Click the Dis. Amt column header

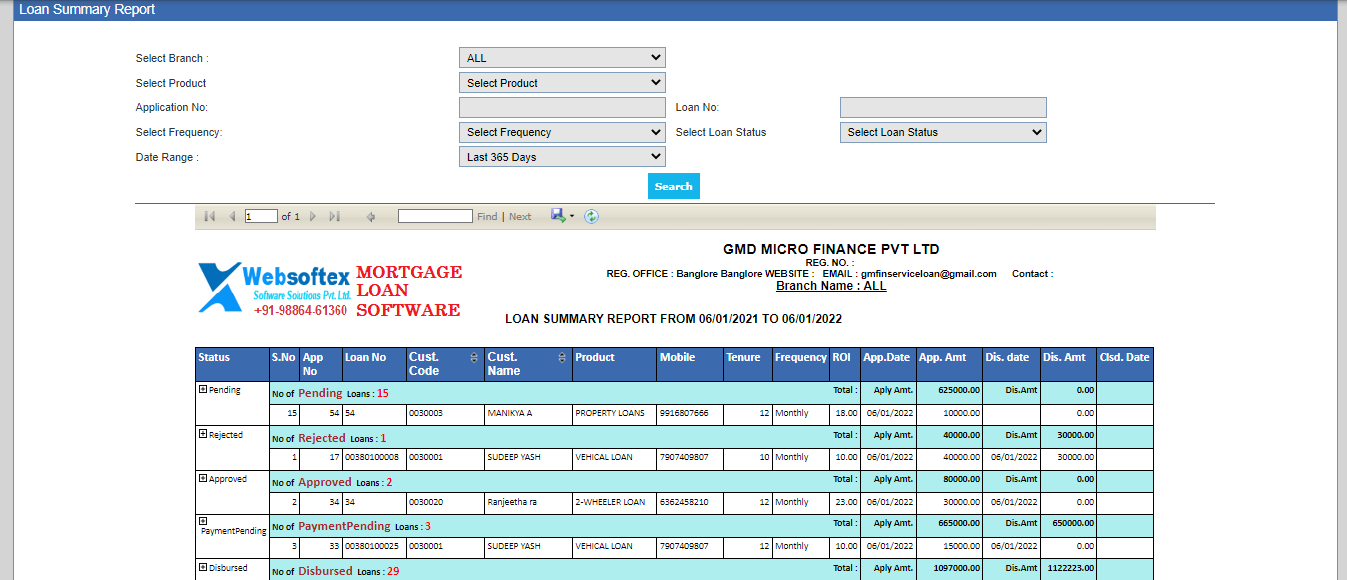pos(1068,364)
